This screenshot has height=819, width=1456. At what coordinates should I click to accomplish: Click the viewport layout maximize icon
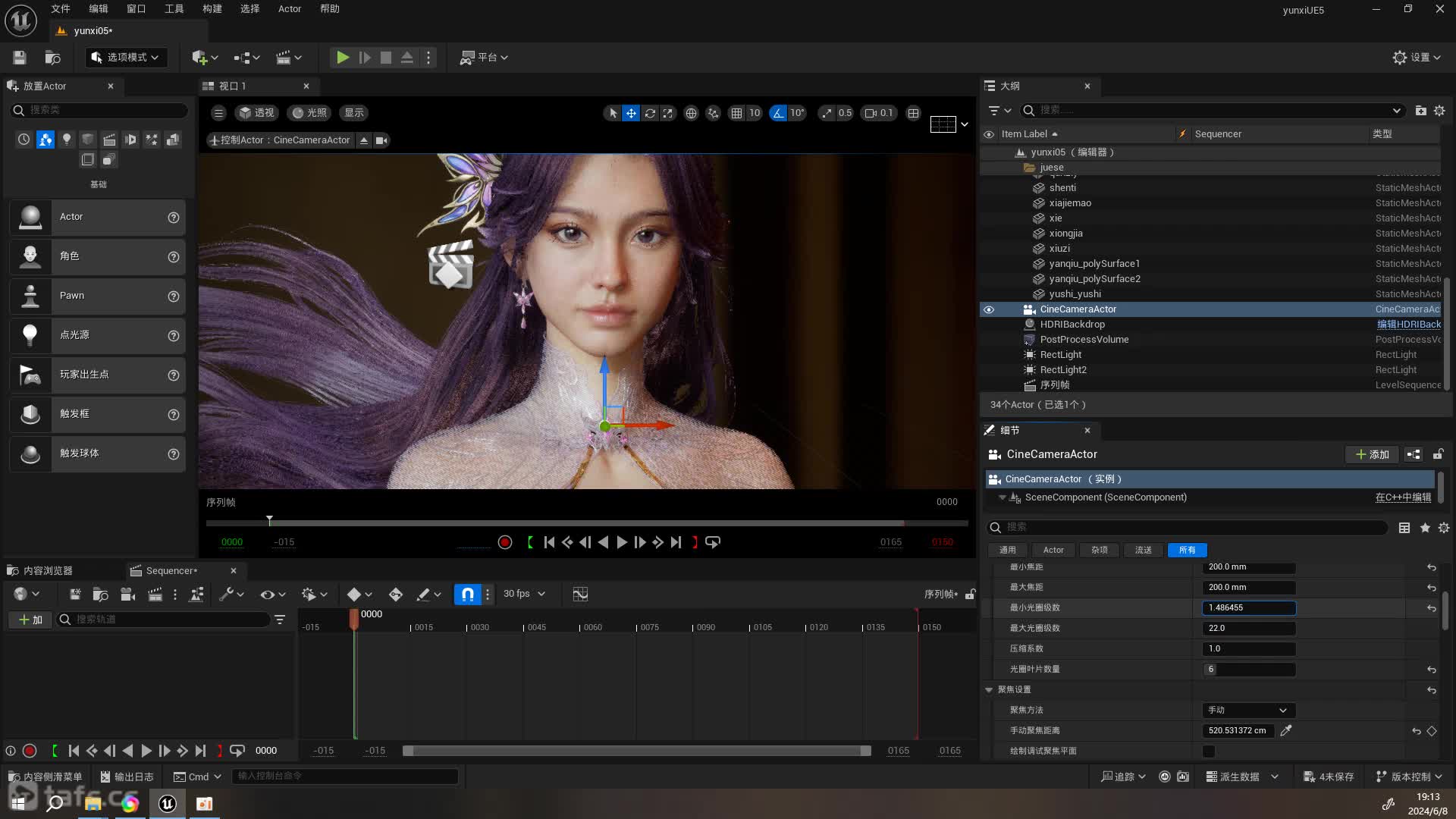(913, 113)
